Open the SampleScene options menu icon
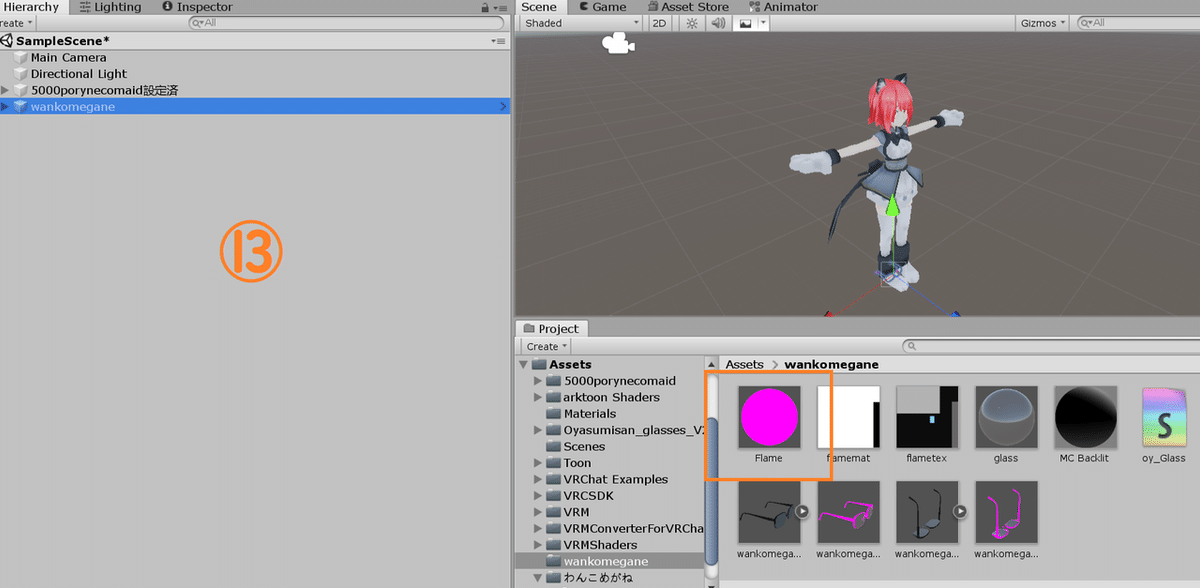Image resolution: width=1200 pixels, height=588 pixels. (499, 41)
